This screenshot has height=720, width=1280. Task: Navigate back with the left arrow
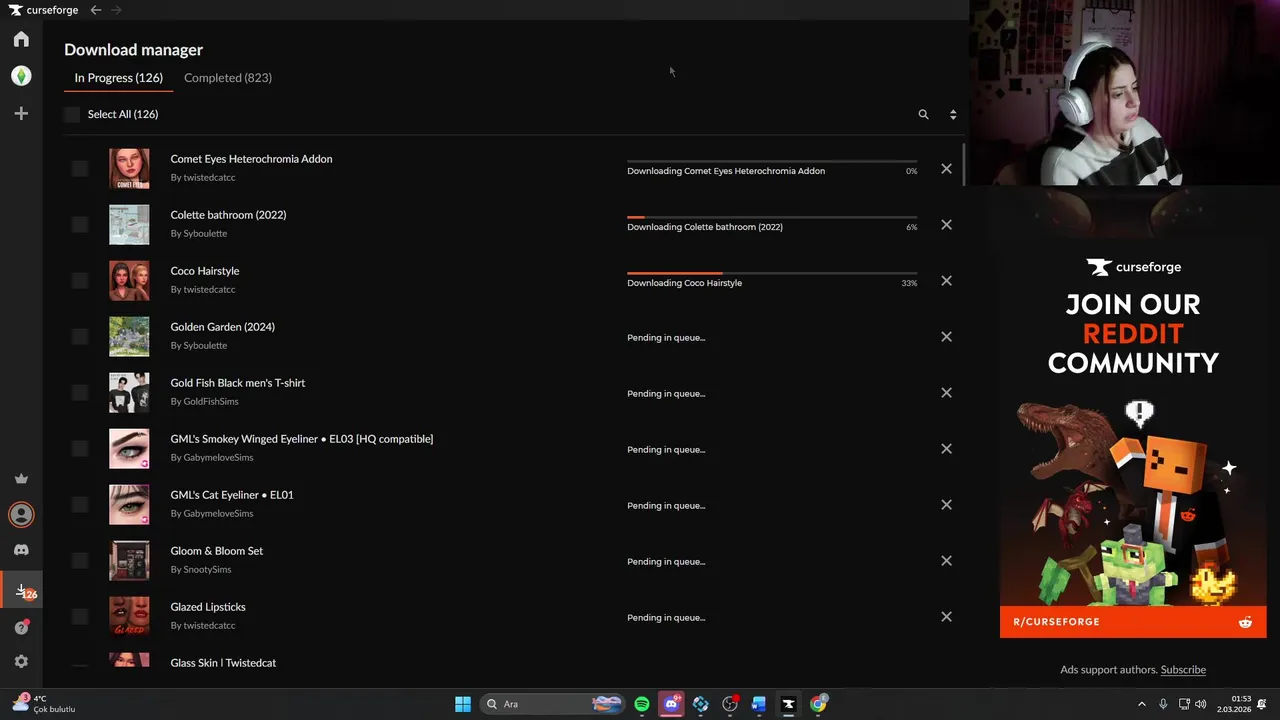96,10
